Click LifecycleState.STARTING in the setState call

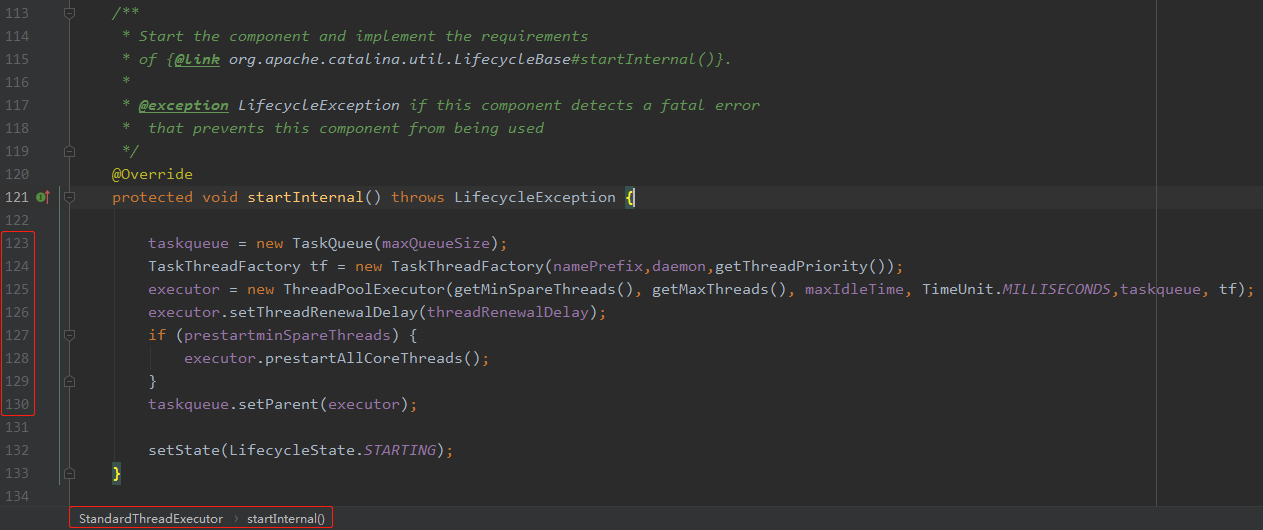[x=332, y=450]
